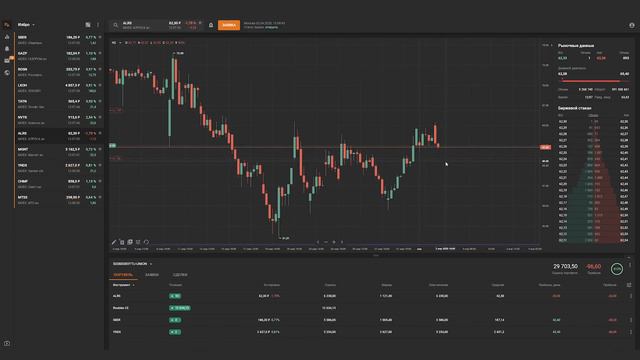Open the user profile icon at top right
The width and height of the screenshot is (640, 360).
point(632,25)
